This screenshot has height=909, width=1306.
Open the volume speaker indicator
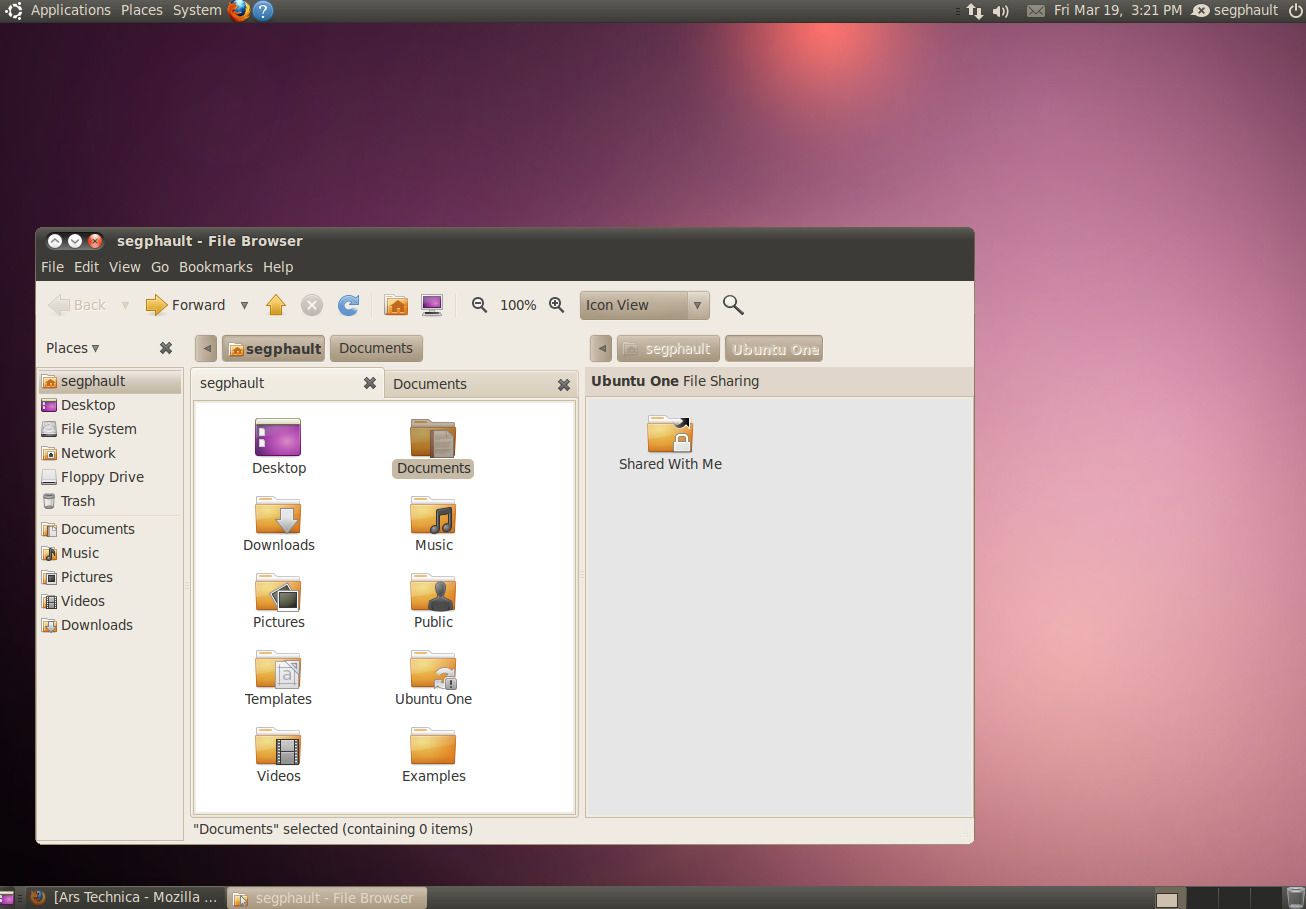tap(1001, 11)
